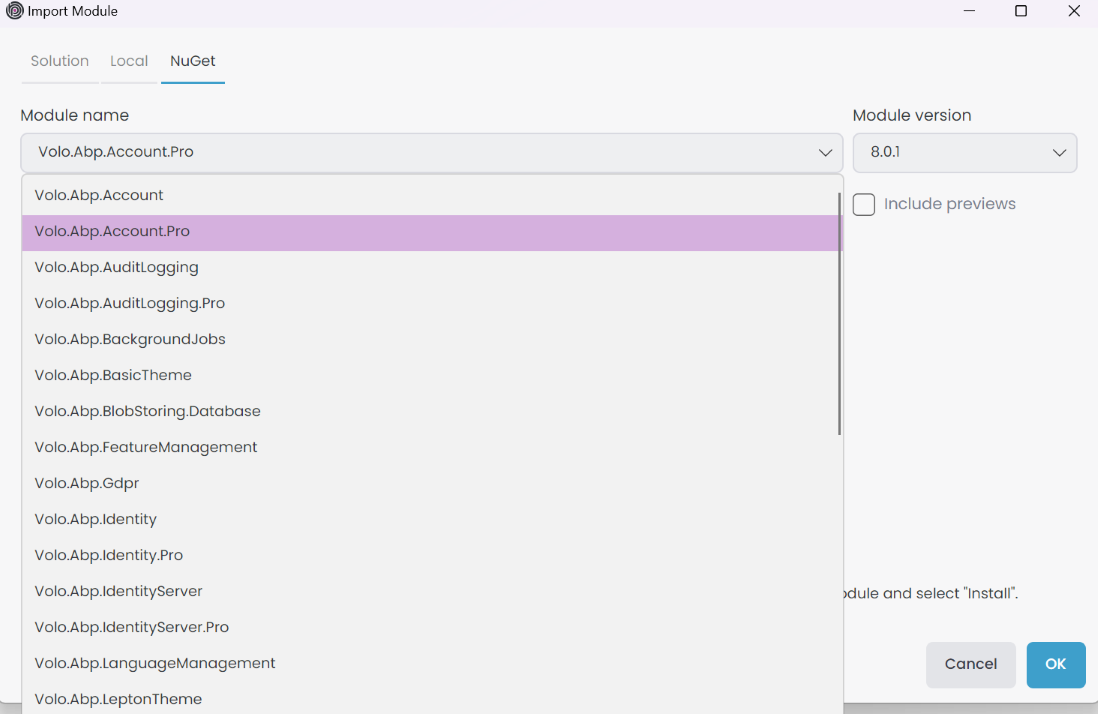Select Volo.Abp.AuditLogging.Pro module
This screenshot has height=714, width=1098.
click(130, 303)
